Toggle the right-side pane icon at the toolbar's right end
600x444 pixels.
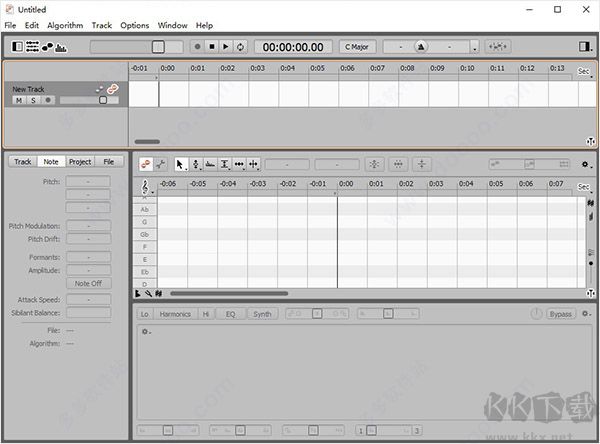584,47
